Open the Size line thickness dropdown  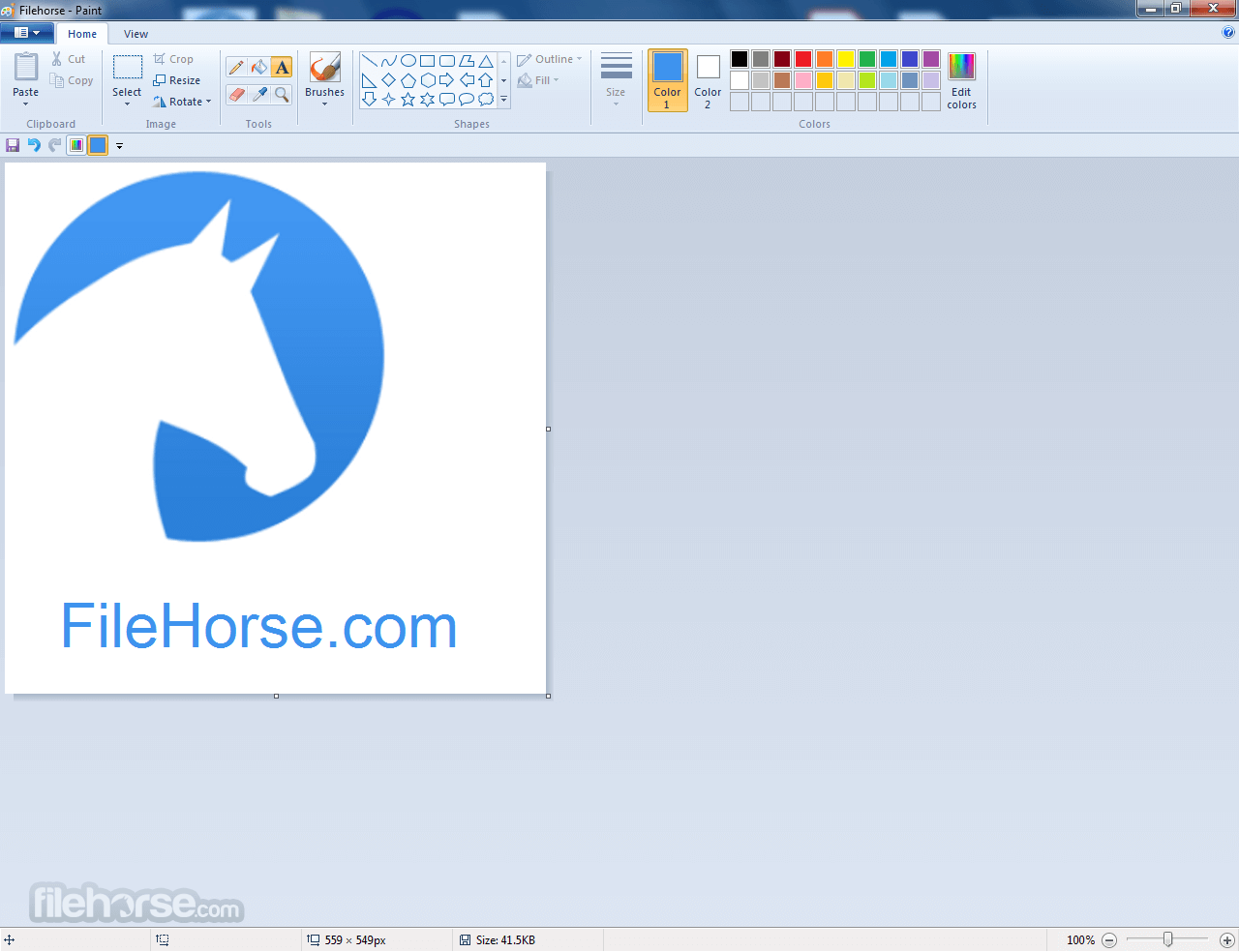pyautogui.click(x=616, y=78)
